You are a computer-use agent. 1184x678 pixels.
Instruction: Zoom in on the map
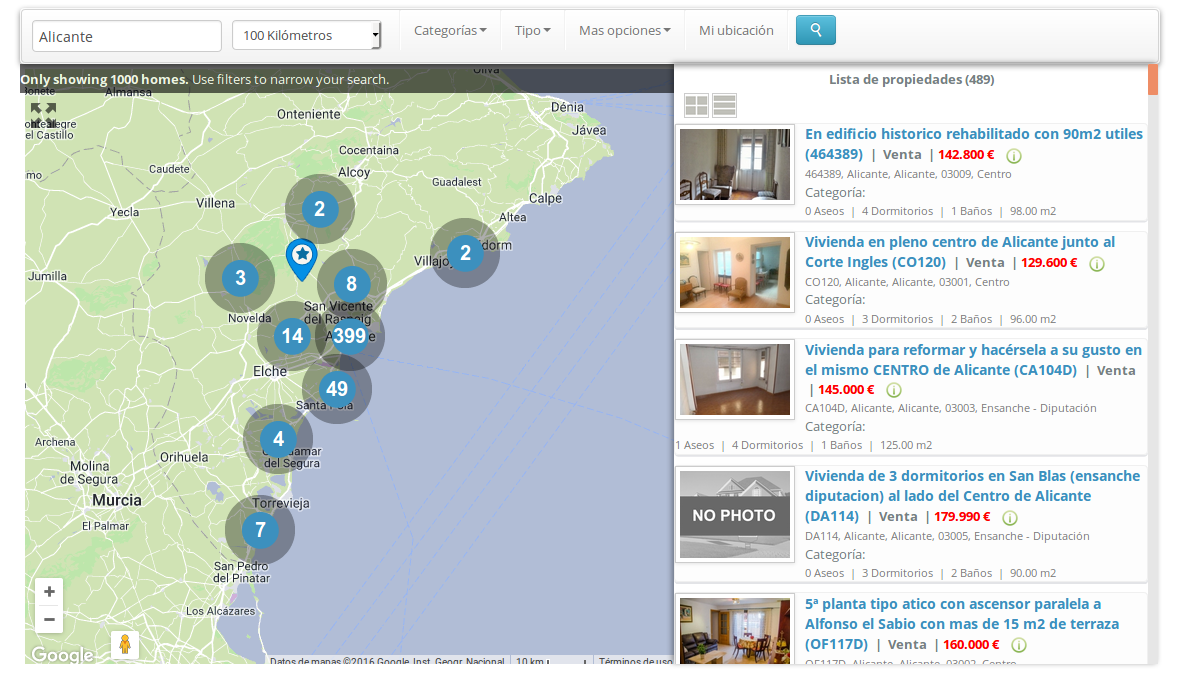coord(49,592)
